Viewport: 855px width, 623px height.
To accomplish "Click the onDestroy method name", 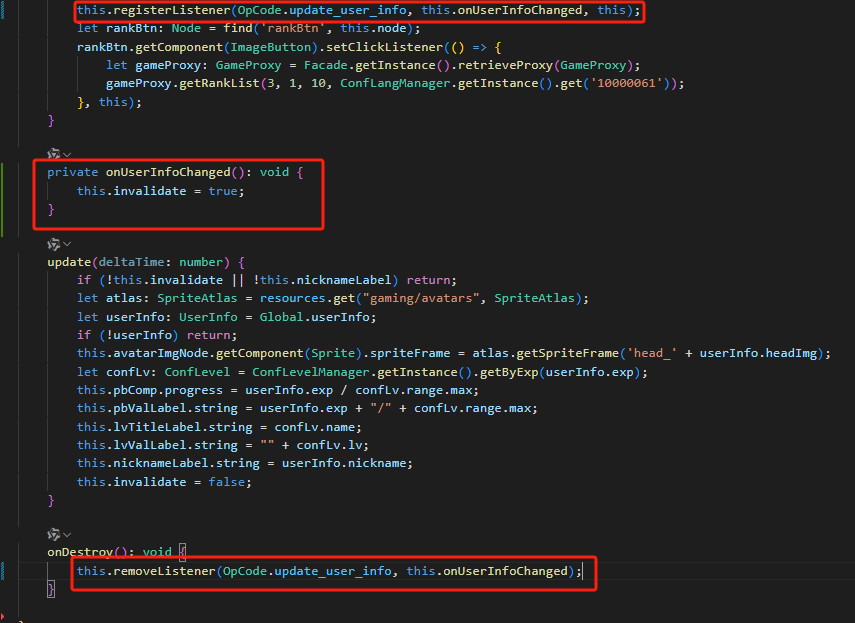I will coord(80,552).
